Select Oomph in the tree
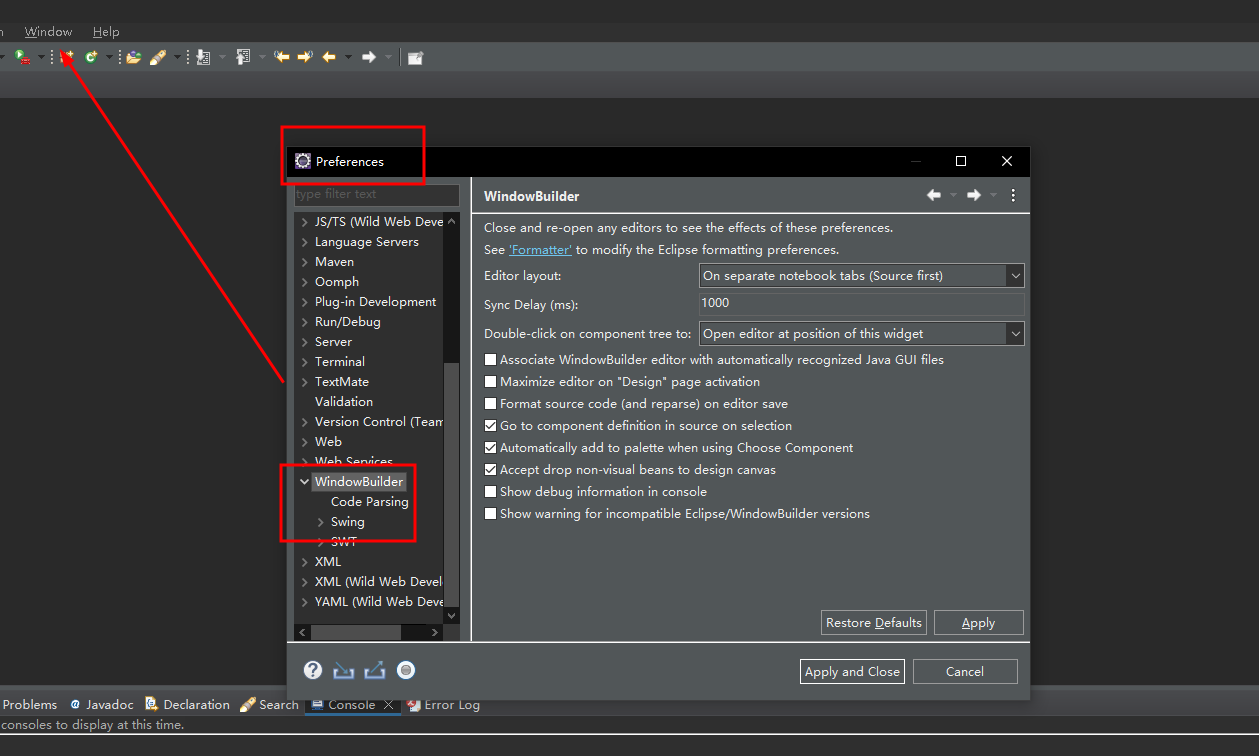Image resolution: width=1259 pixels, height=756 pixels. coord(337,281)
